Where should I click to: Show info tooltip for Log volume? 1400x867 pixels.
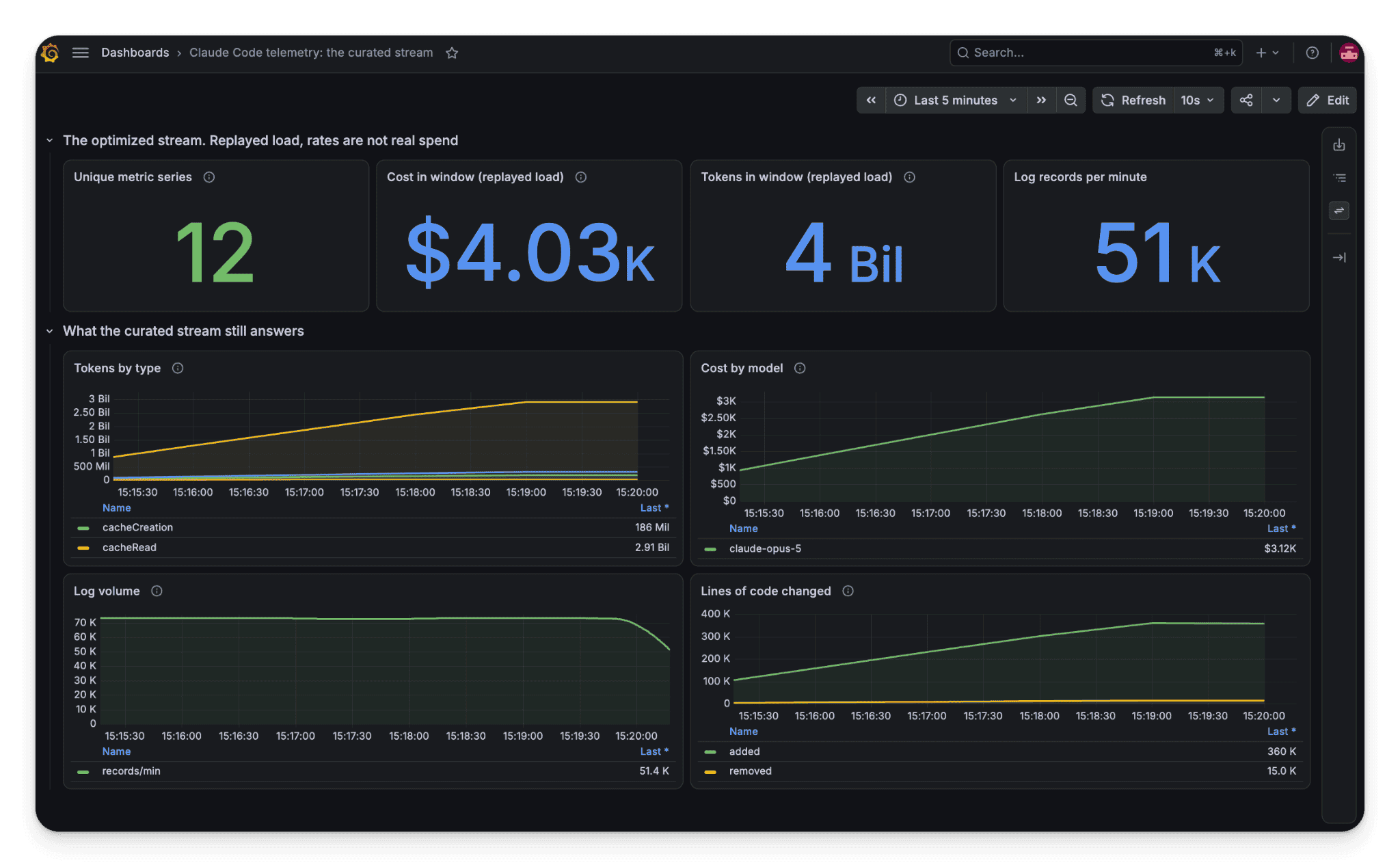click(x=157, y=591)
